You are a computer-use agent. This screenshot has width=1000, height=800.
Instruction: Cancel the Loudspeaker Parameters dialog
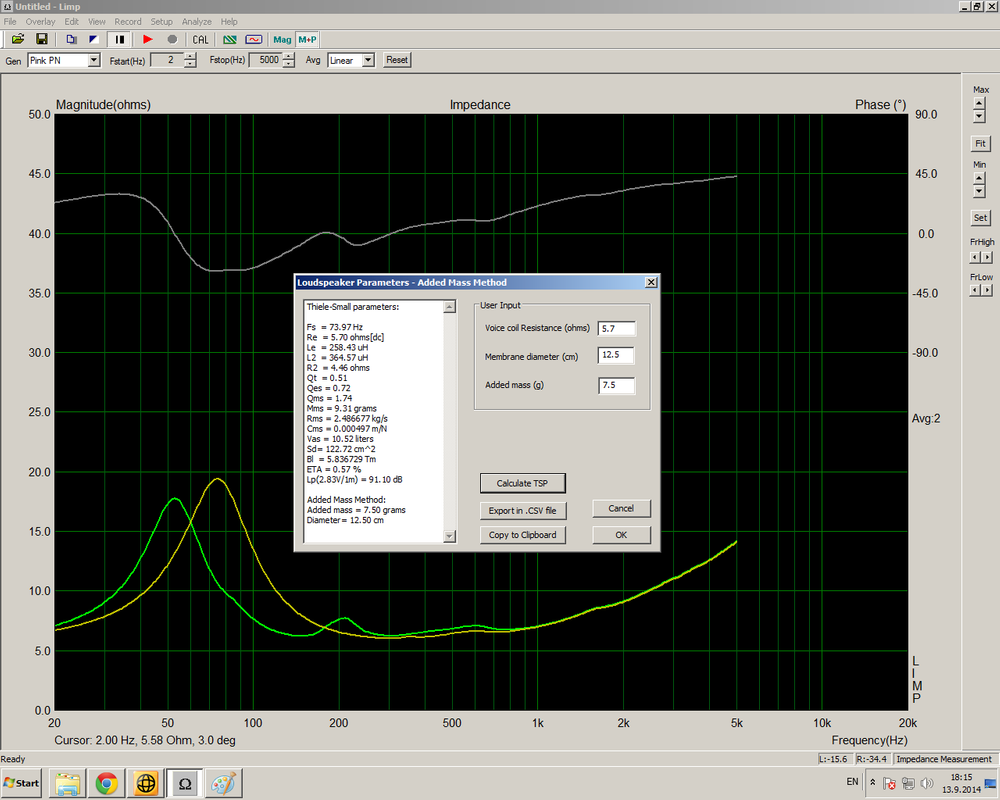621,508
